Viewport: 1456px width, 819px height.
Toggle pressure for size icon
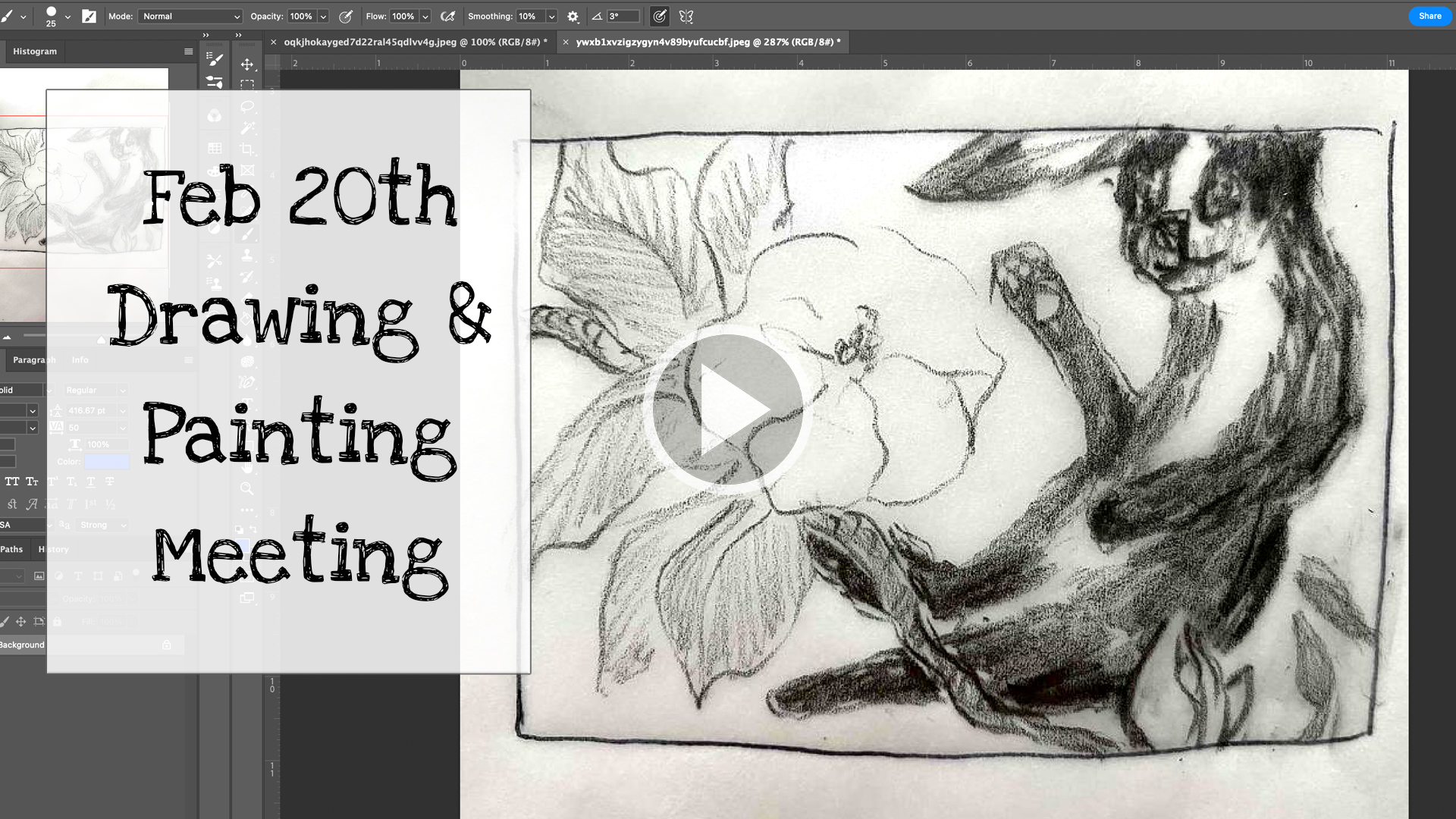coord(660,16)
